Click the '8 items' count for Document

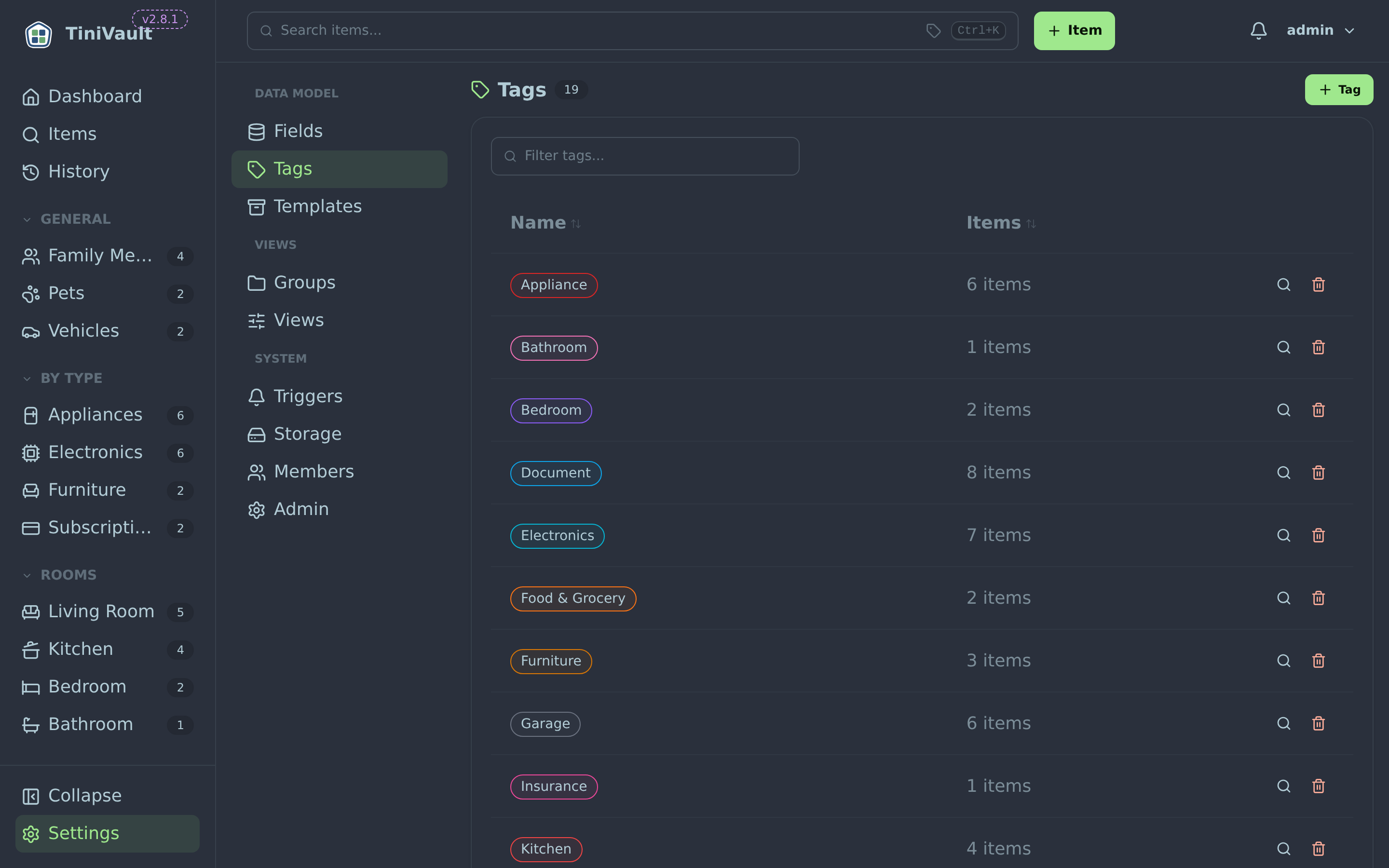(998, 473)
